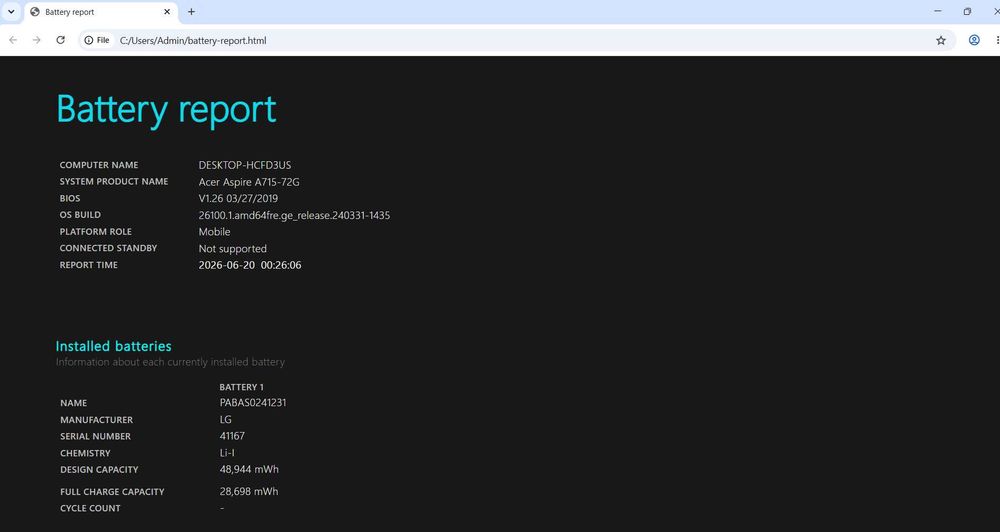Select the serial number 41167

coord(232,436)
